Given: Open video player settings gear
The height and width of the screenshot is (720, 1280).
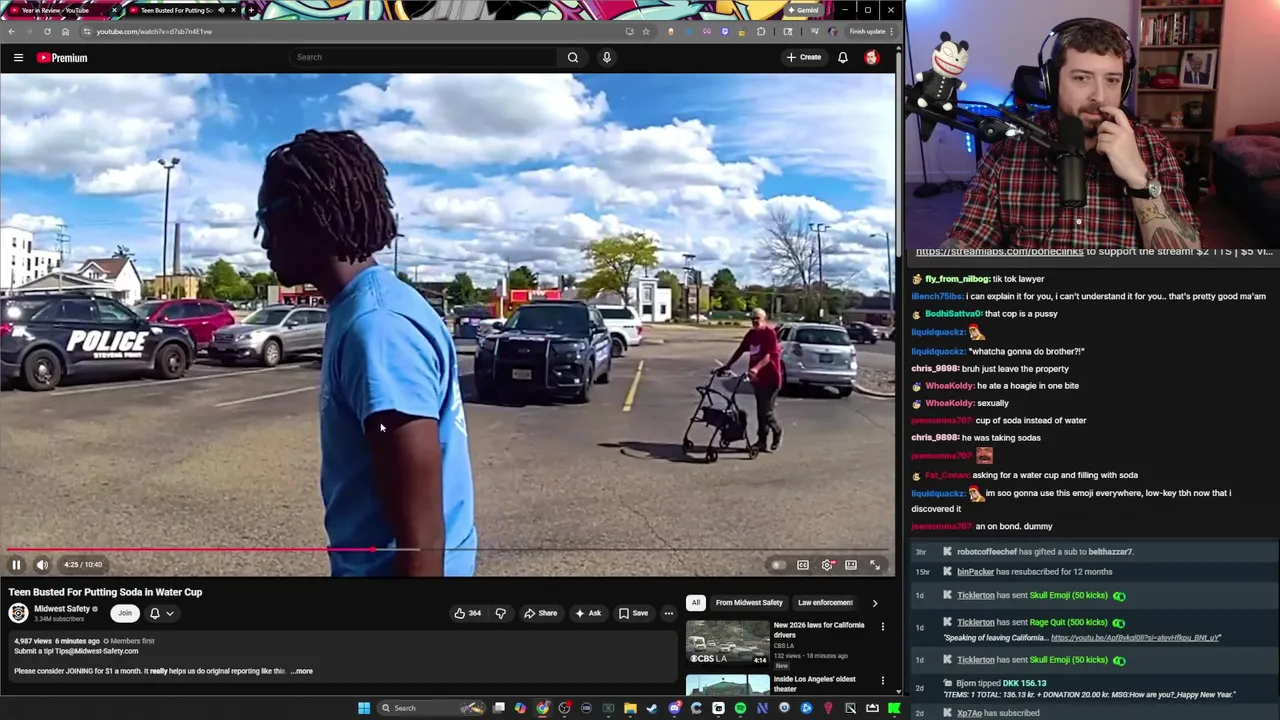Looking at the screenshot, I should click(x=827, y=565).
